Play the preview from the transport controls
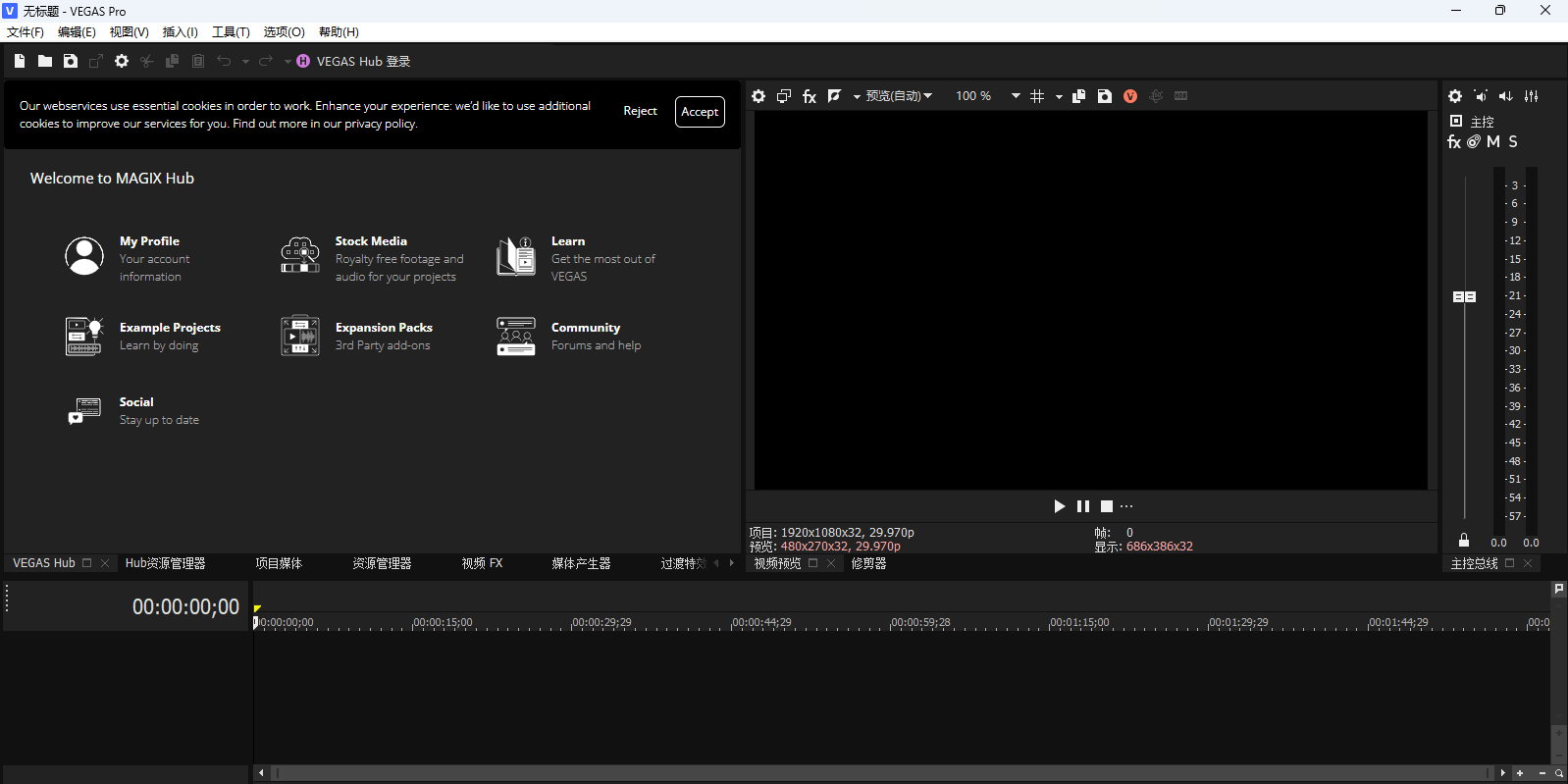 (x=1060, y=506)
